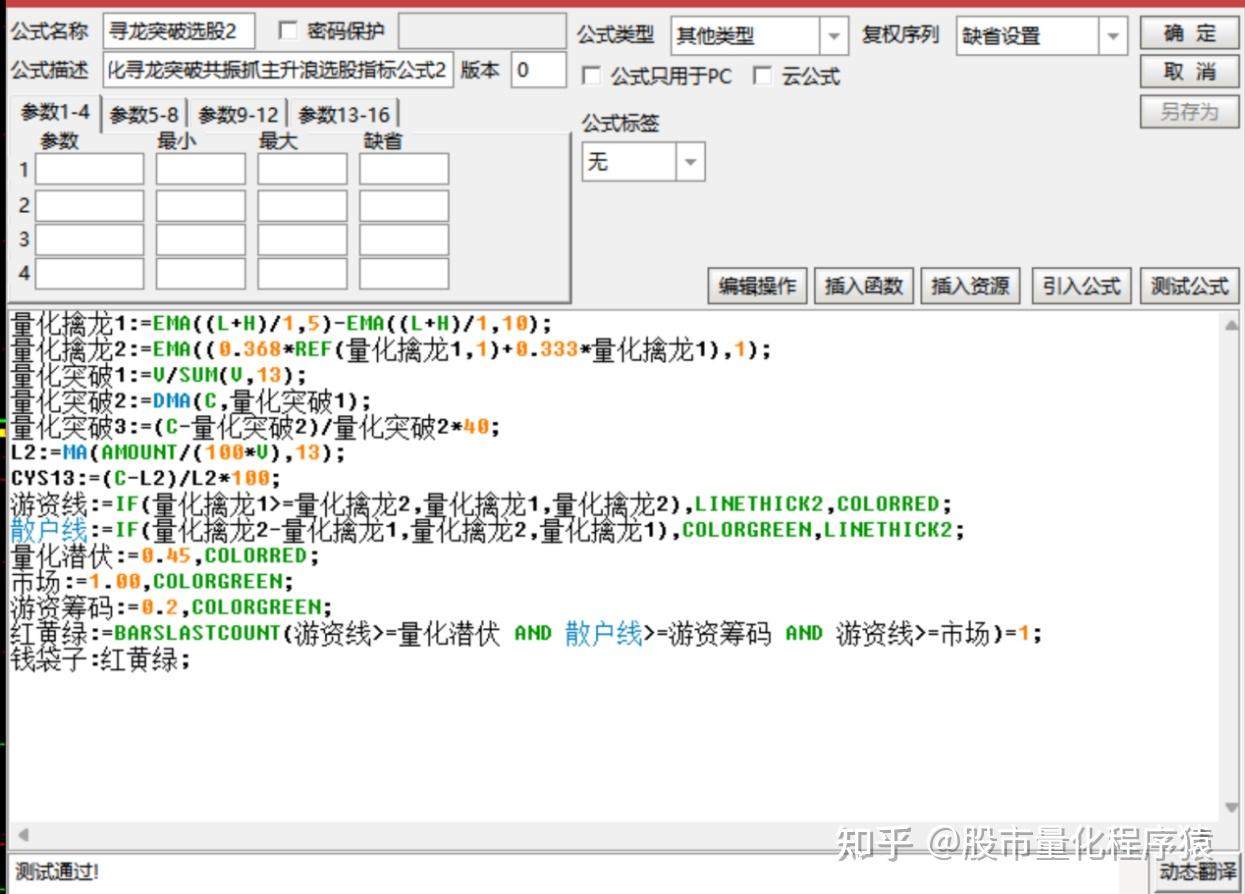Click into the 公式描述 text field
Image resolution: width=1245 pixels, height=894 pixels.
click(x=278, y=70)
